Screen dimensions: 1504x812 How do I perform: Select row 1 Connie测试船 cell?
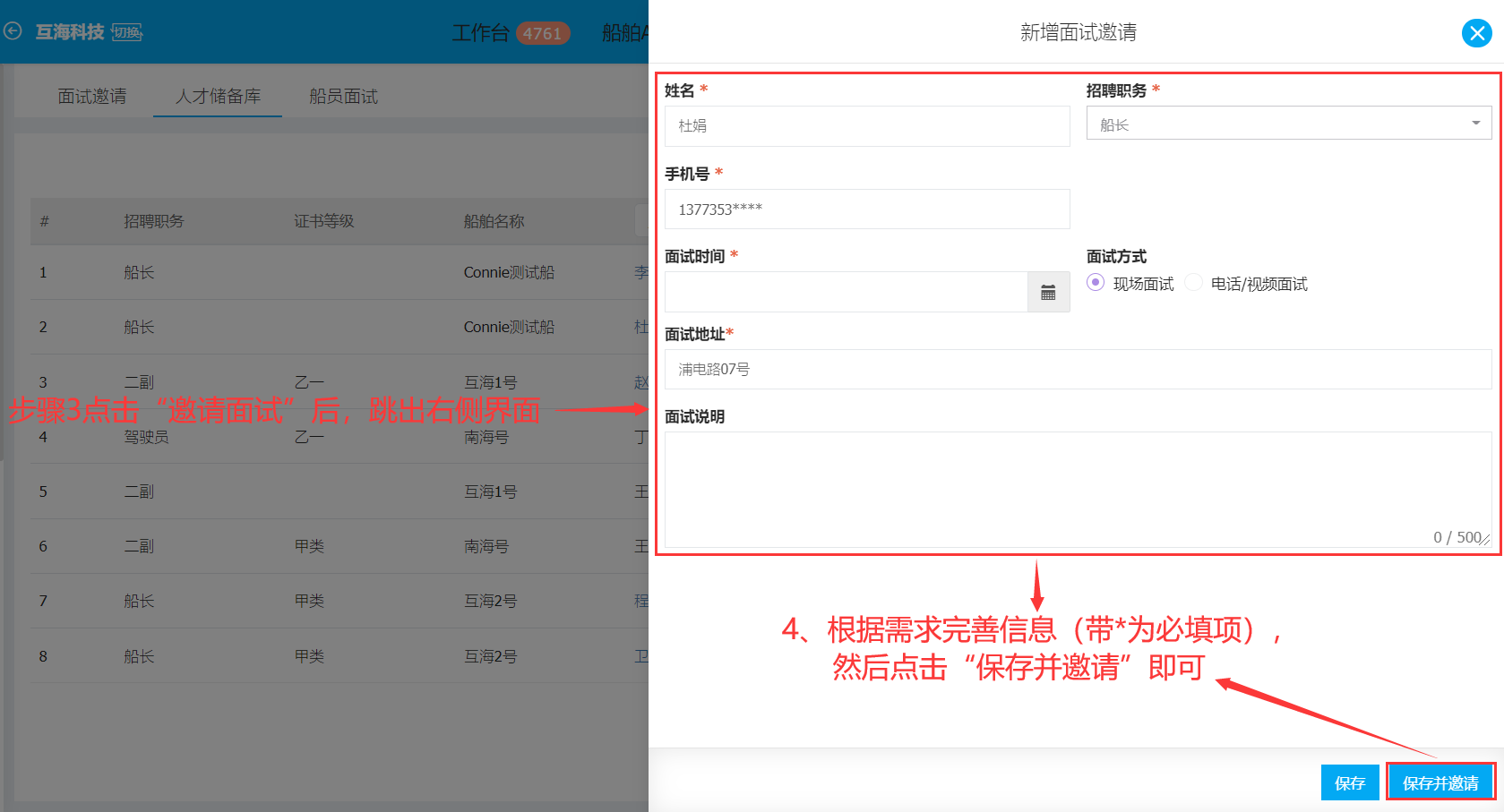tap(509, 272)
